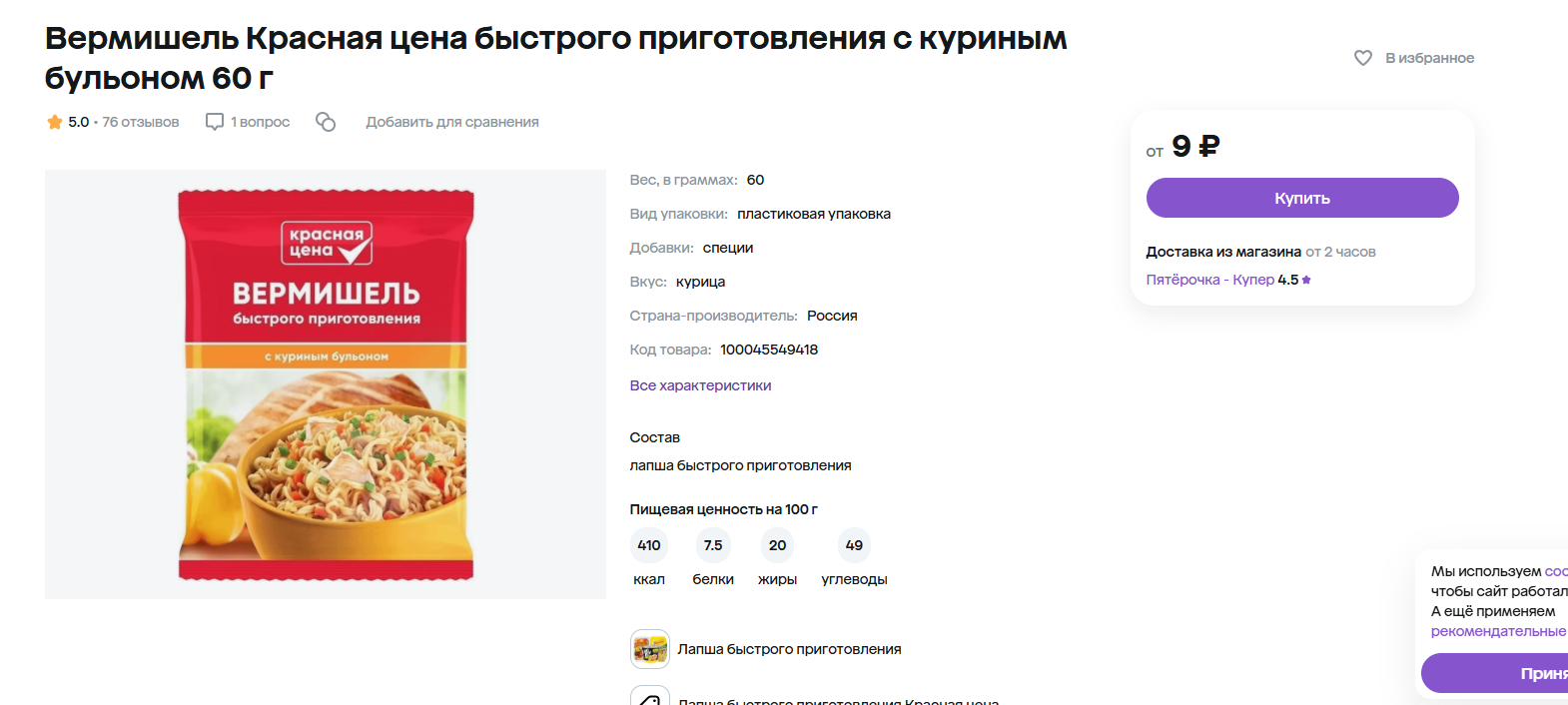This screenshot has width=1568, height=705.
Task: Click the 410 ккал nutrition badge
Action: (x=649, y=546)
